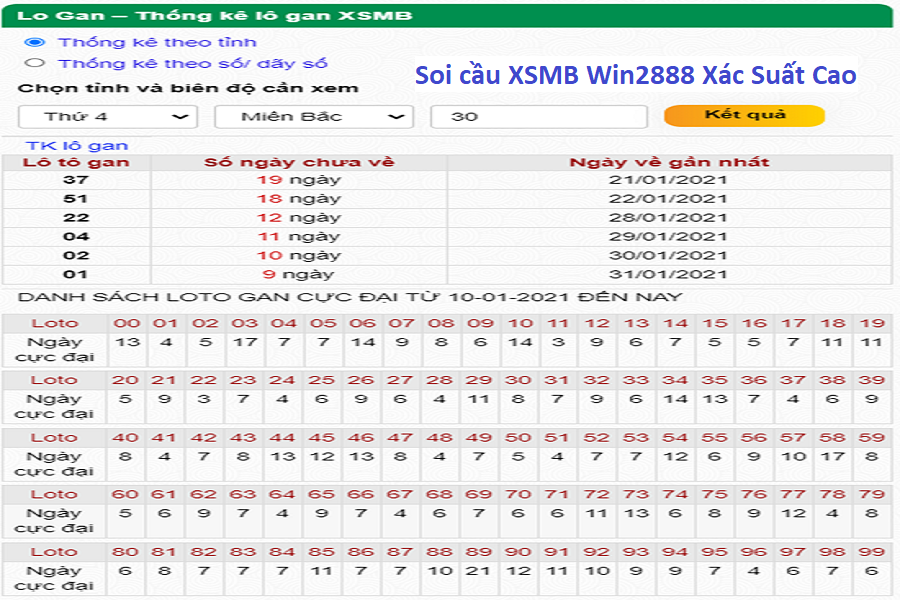This screenshot has width=900, height=600.
Task: Click Loto number 00 in grid header
Action: tap(127, 323)
